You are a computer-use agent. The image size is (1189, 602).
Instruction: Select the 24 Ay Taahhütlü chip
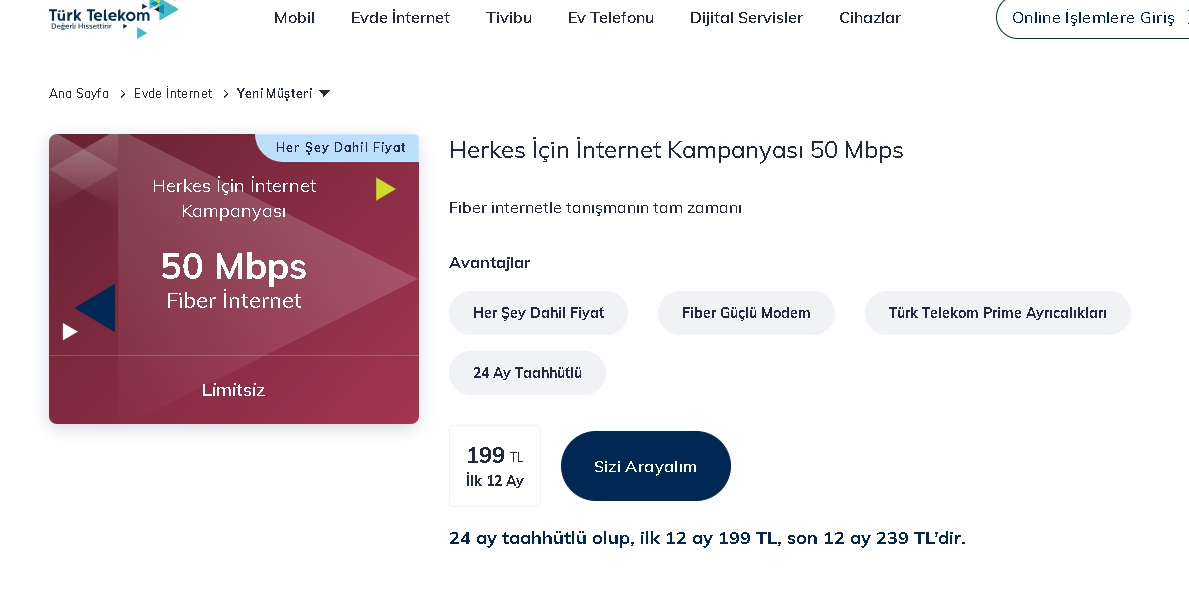point(527,373)
